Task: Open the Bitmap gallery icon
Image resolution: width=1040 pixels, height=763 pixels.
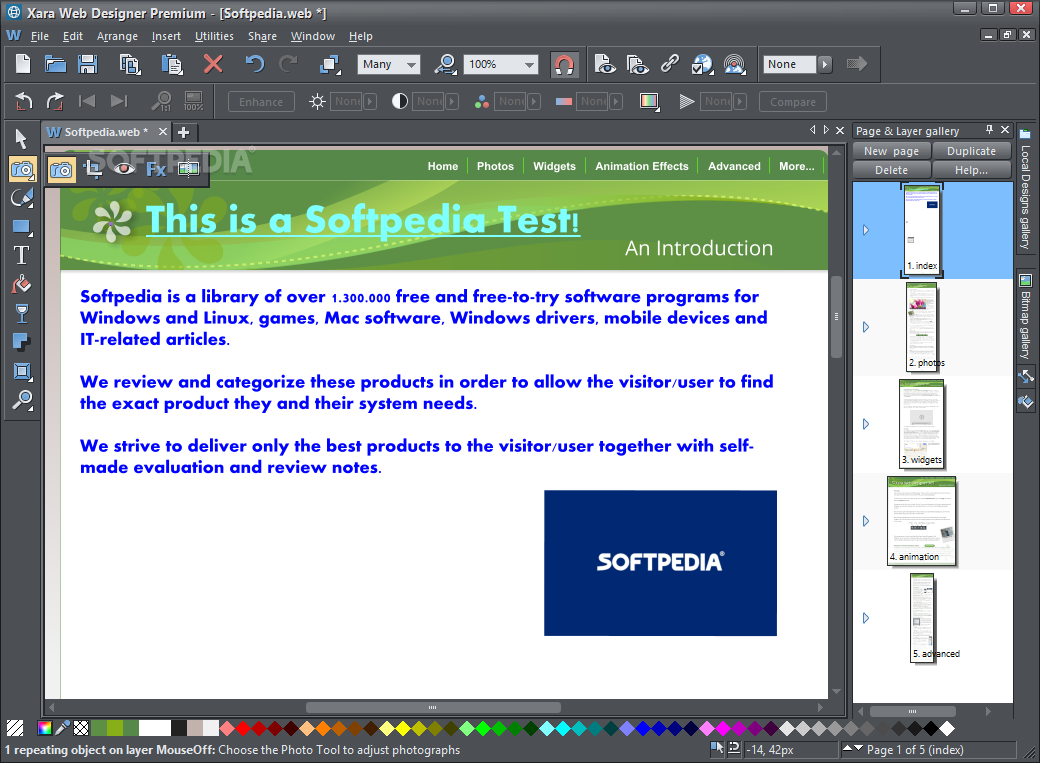Action: coord(1025,281)
